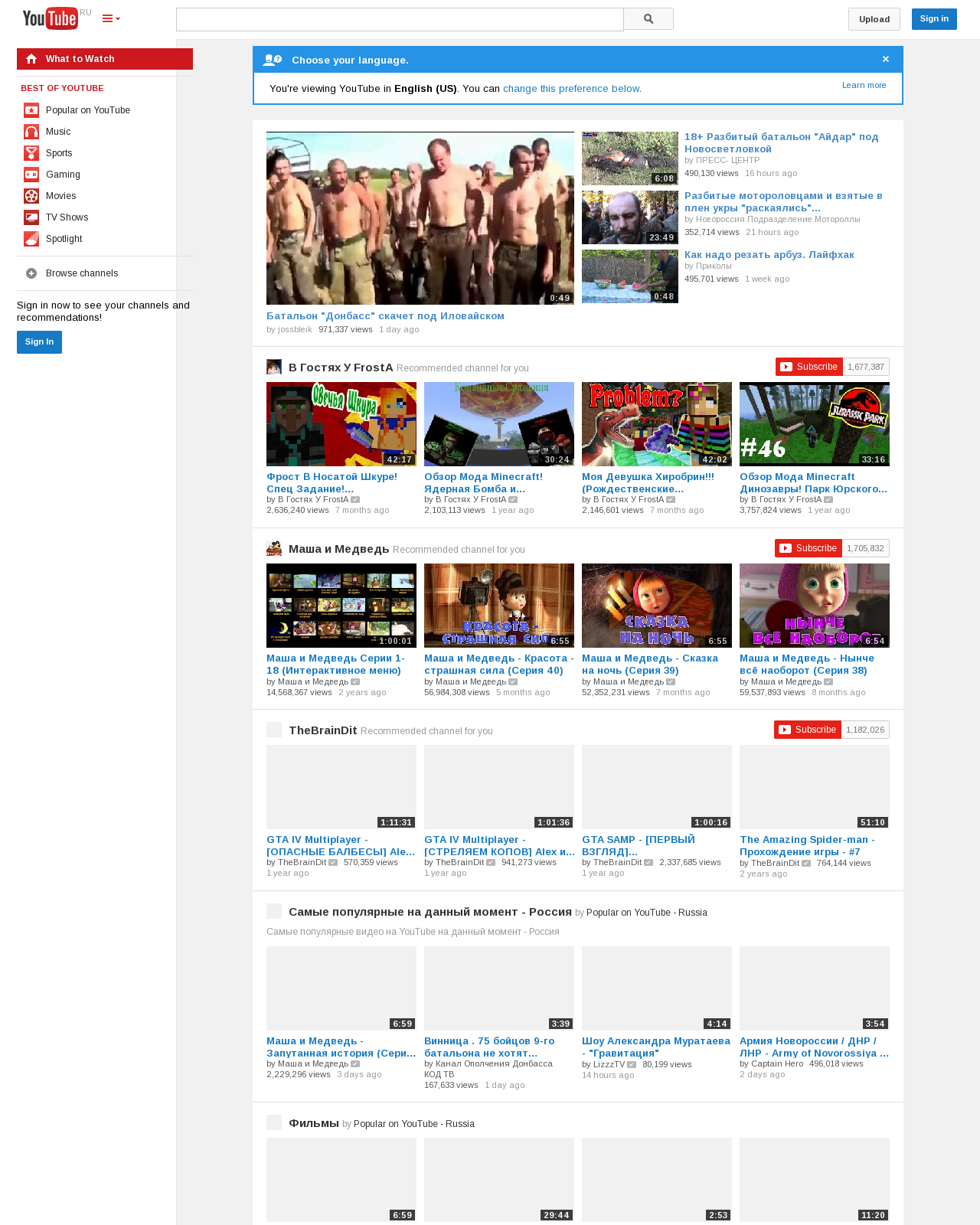Open the jossbleik channel link
This screenshot has width=980, height=1225.
pos(295,329)
